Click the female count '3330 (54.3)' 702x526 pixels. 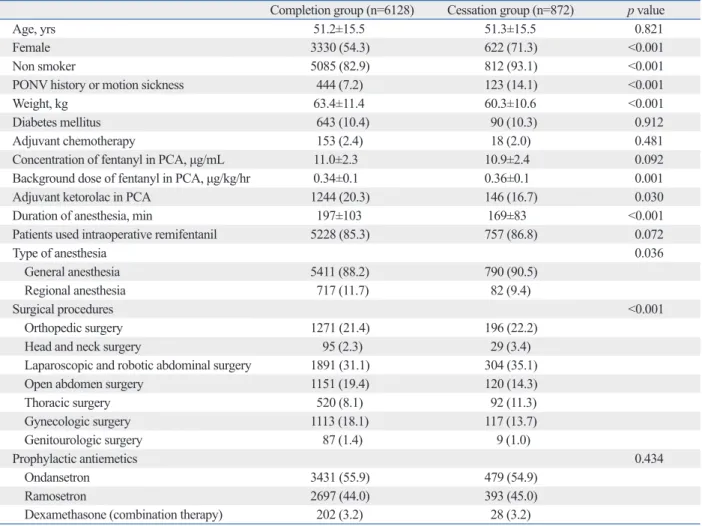(340, 47)
